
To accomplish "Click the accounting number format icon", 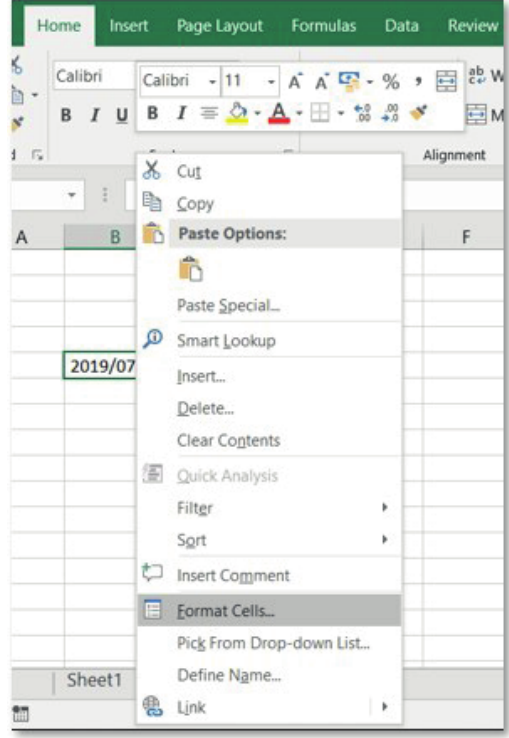I will pyautogui.click(x=349, y=81).
